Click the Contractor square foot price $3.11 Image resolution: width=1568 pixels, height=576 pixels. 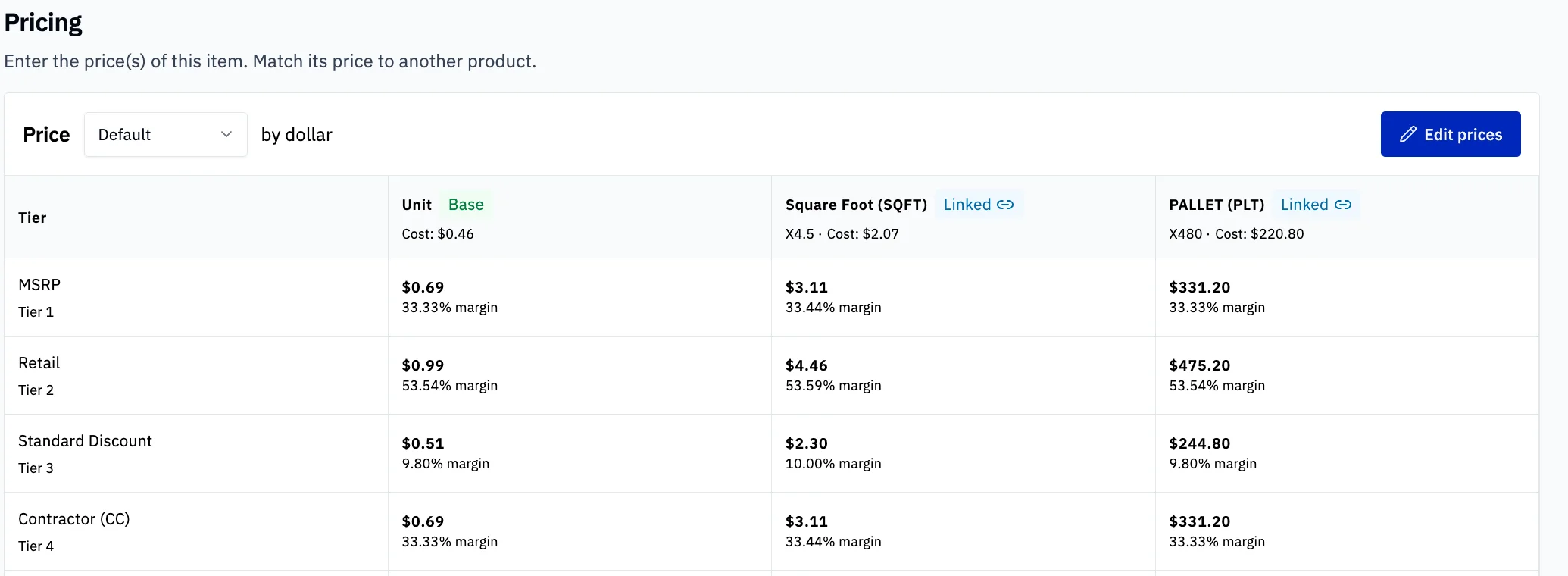(x=807, y=521)
